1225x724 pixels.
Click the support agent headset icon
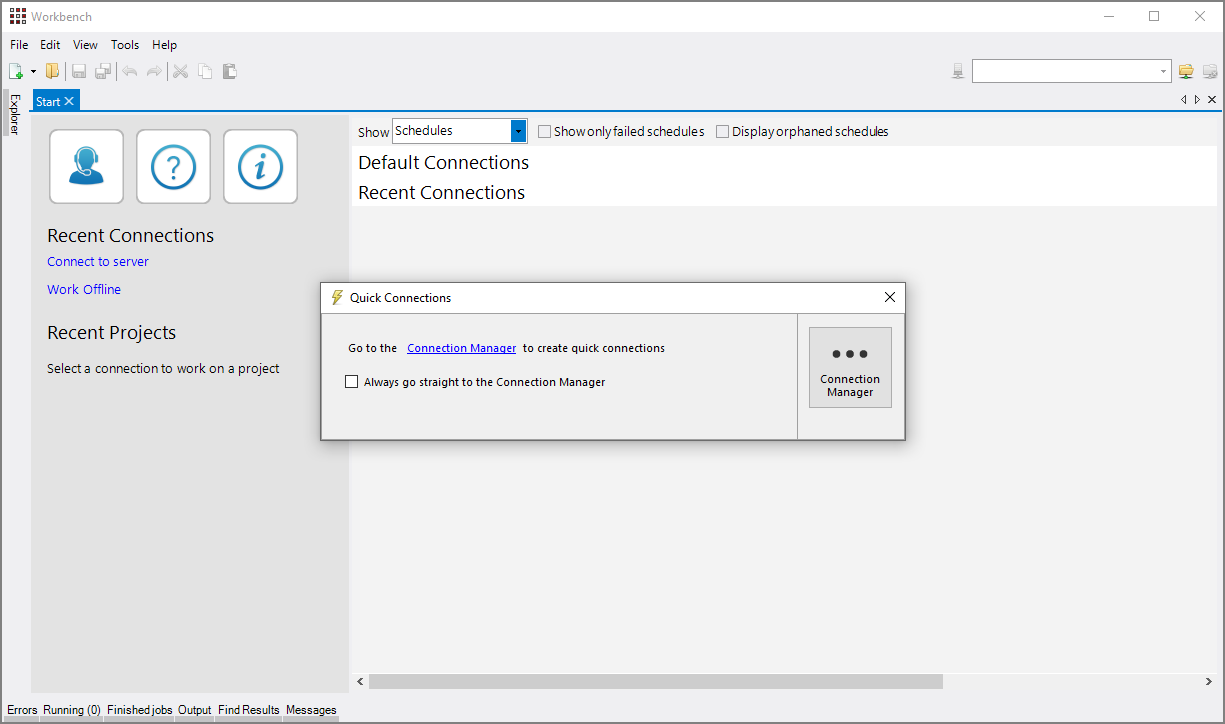click(x=86, y=166)
